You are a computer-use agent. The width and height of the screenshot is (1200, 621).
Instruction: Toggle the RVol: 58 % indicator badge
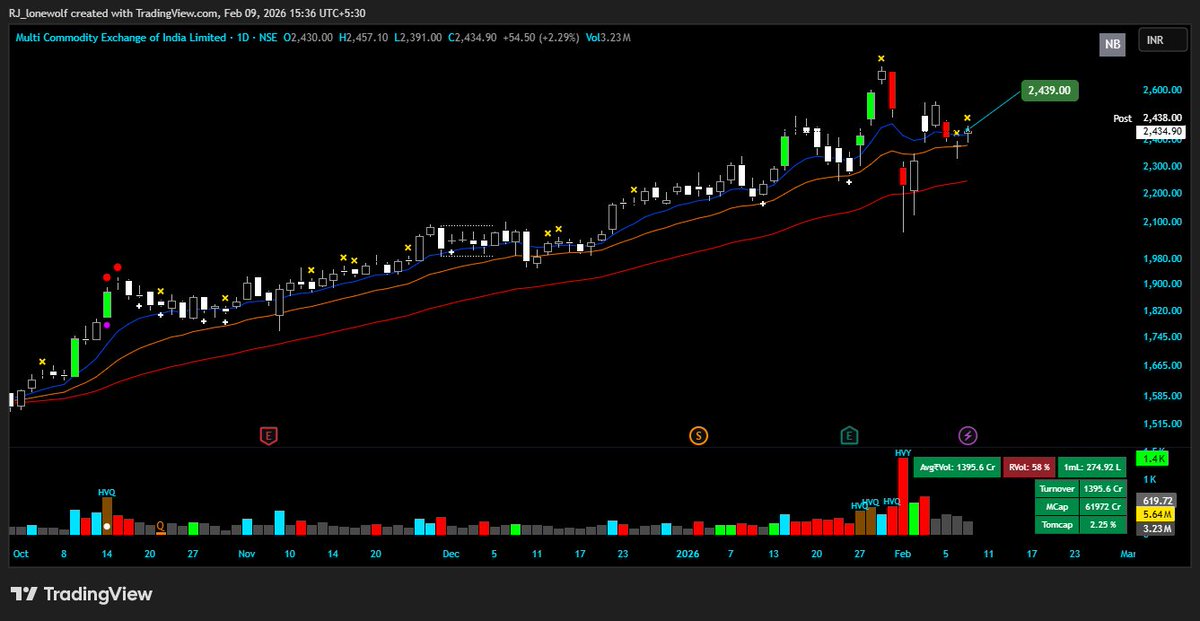(x=1031, y=466)
